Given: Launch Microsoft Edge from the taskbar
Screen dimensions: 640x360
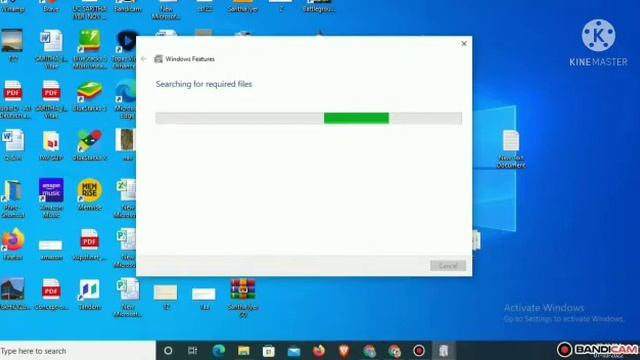Looking at the screenshot, I should pyautogui.click(x=219, y=351).
